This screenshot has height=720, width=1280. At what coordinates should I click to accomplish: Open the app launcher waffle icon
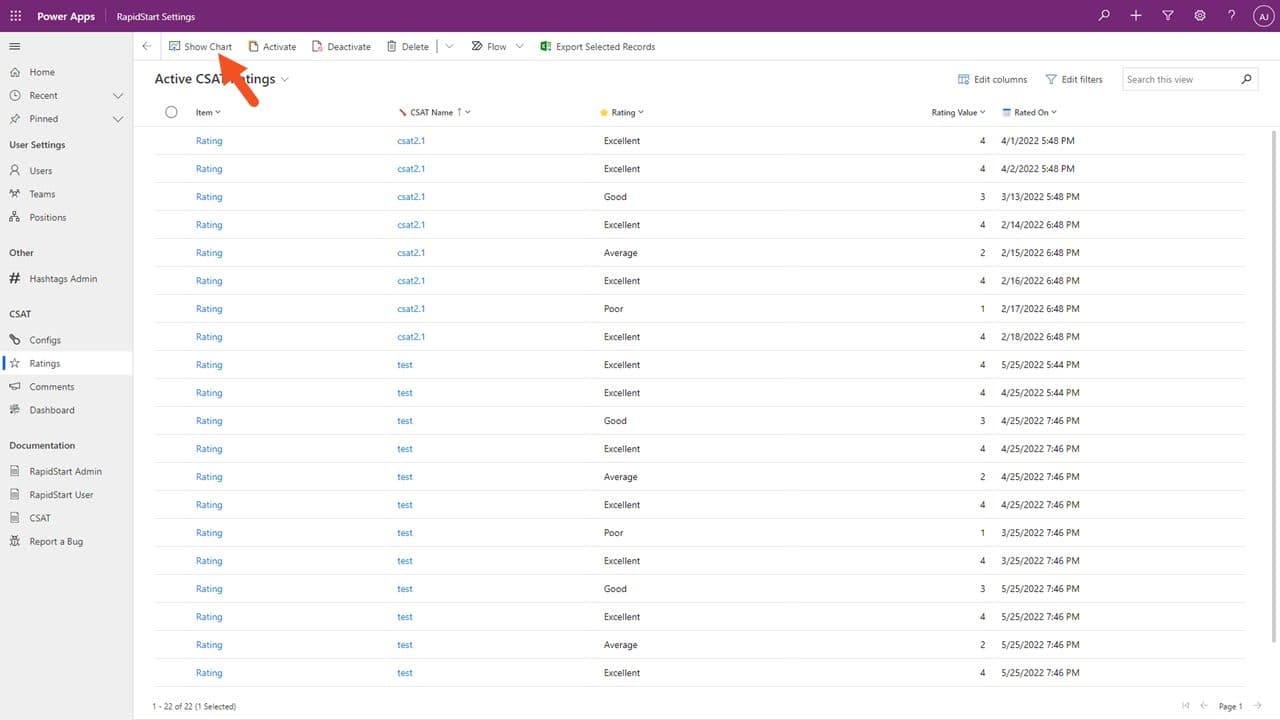tap(15, 16)
